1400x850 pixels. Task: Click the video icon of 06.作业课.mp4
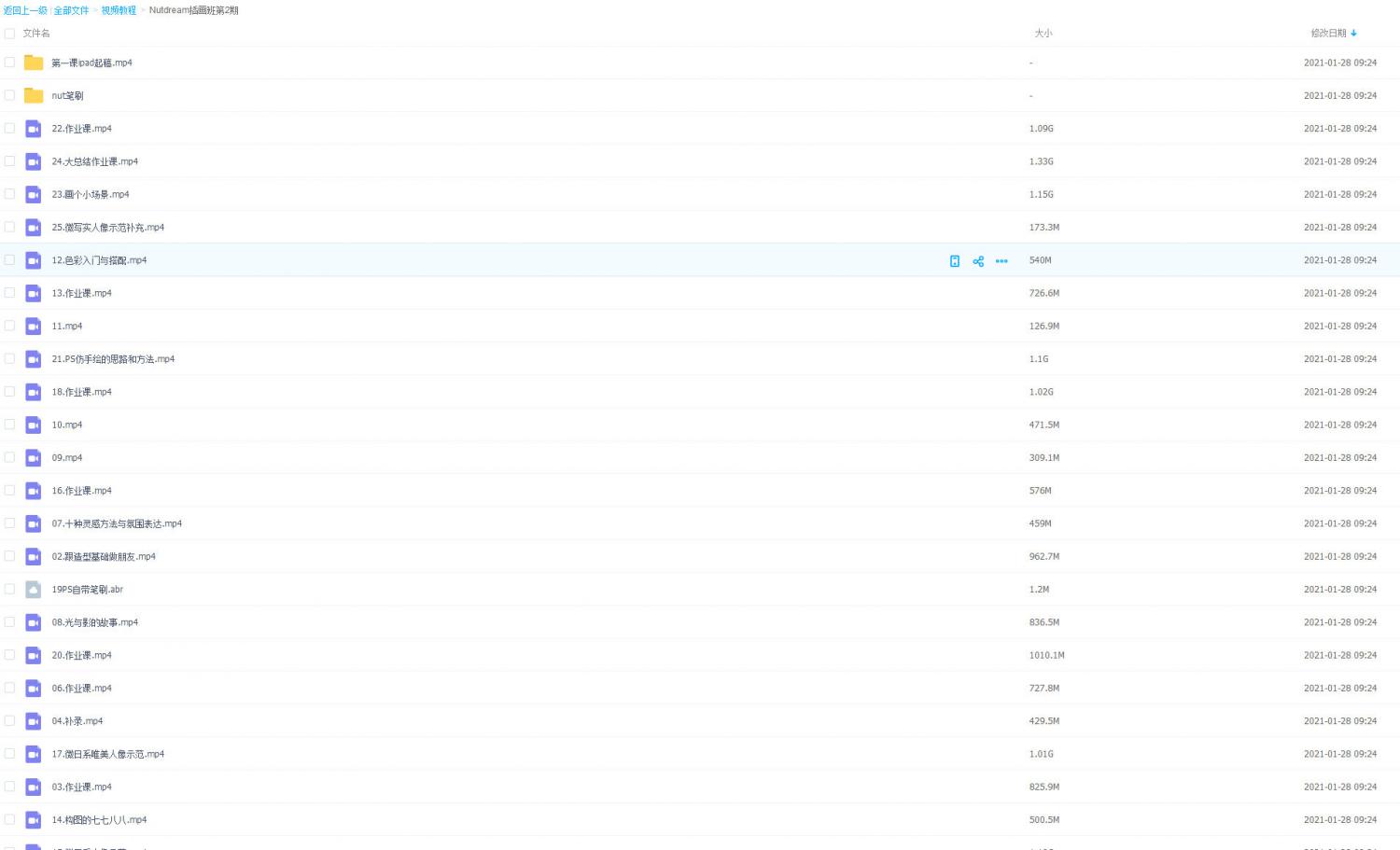[34, 689]
